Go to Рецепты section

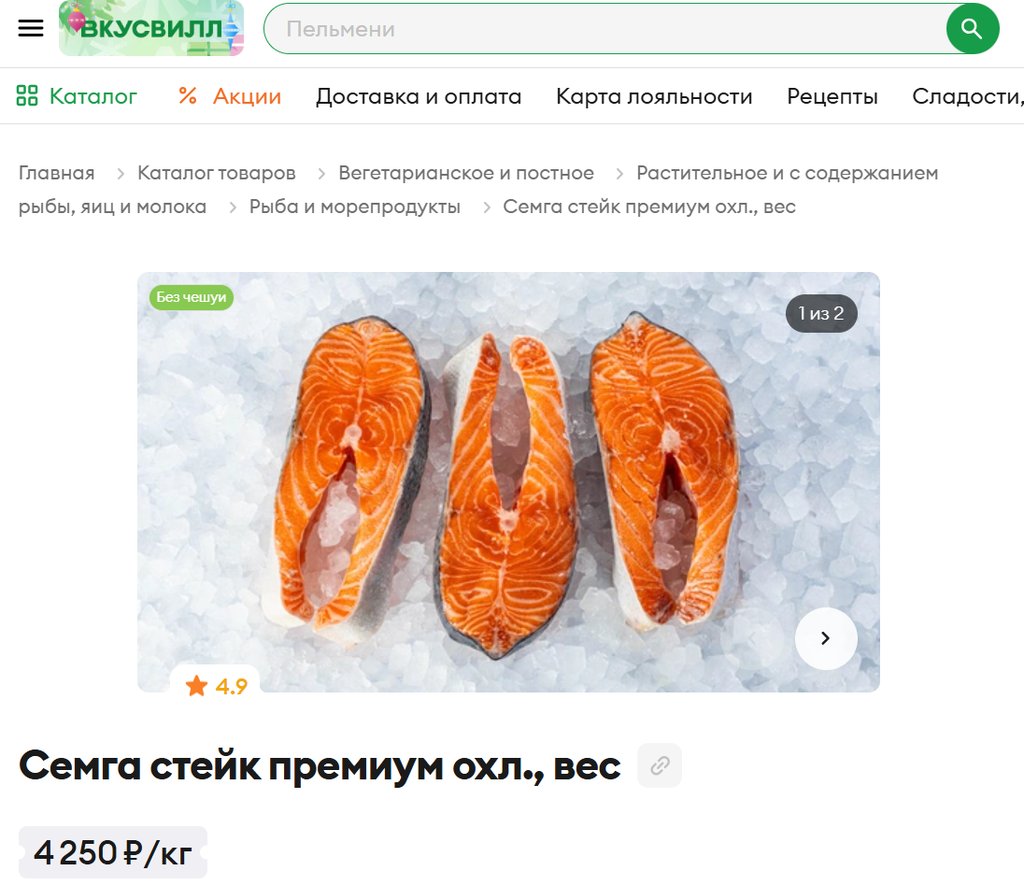click(832, 96)
